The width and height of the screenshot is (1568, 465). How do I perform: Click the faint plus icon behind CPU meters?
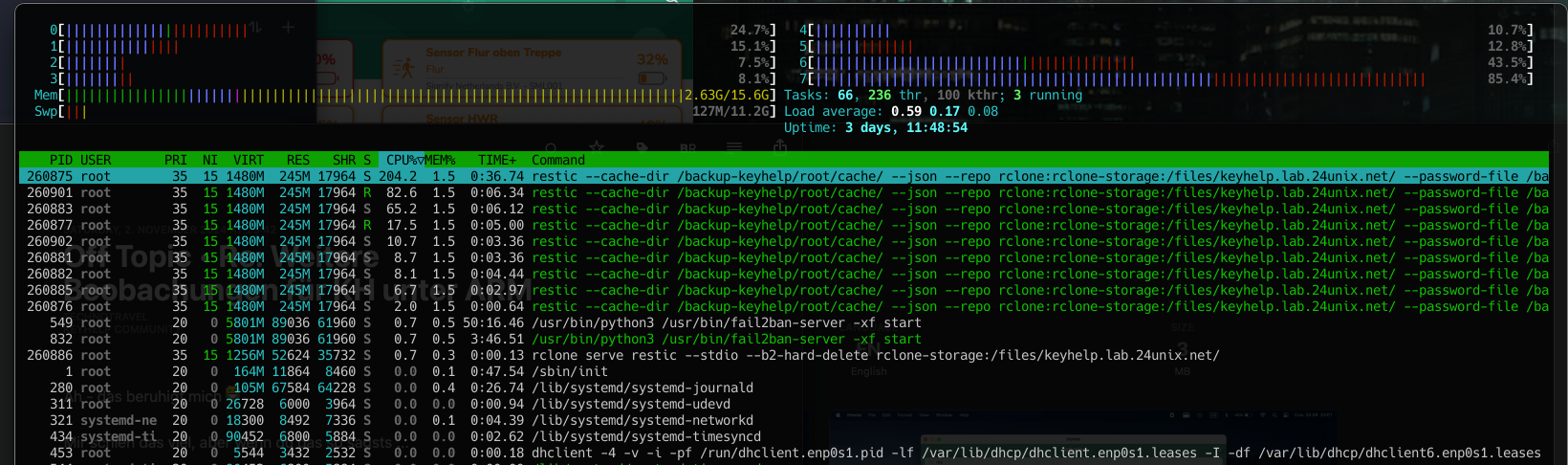(288, 28)
